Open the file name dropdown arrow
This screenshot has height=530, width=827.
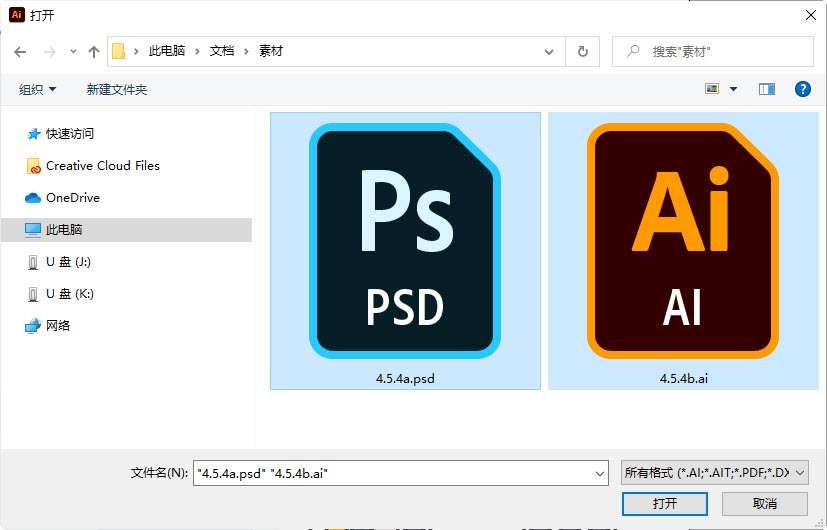599,474
